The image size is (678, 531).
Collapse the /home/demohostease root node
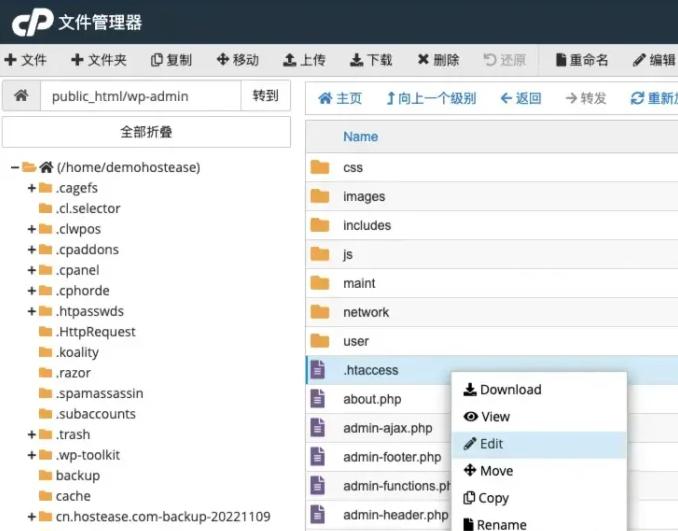(x=15, y=167)
